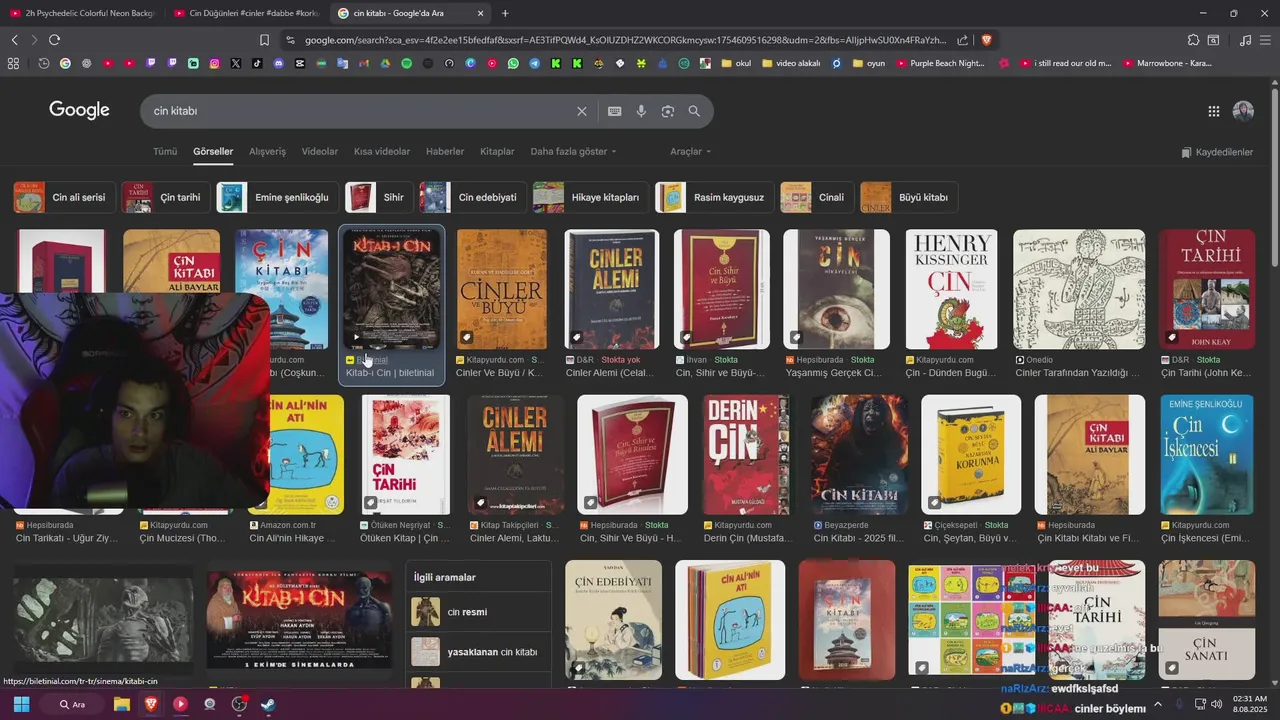Viewport: 1280px width, 720px height.
Task: Reload the page in the browser toolbar
Action: (54, 40)
